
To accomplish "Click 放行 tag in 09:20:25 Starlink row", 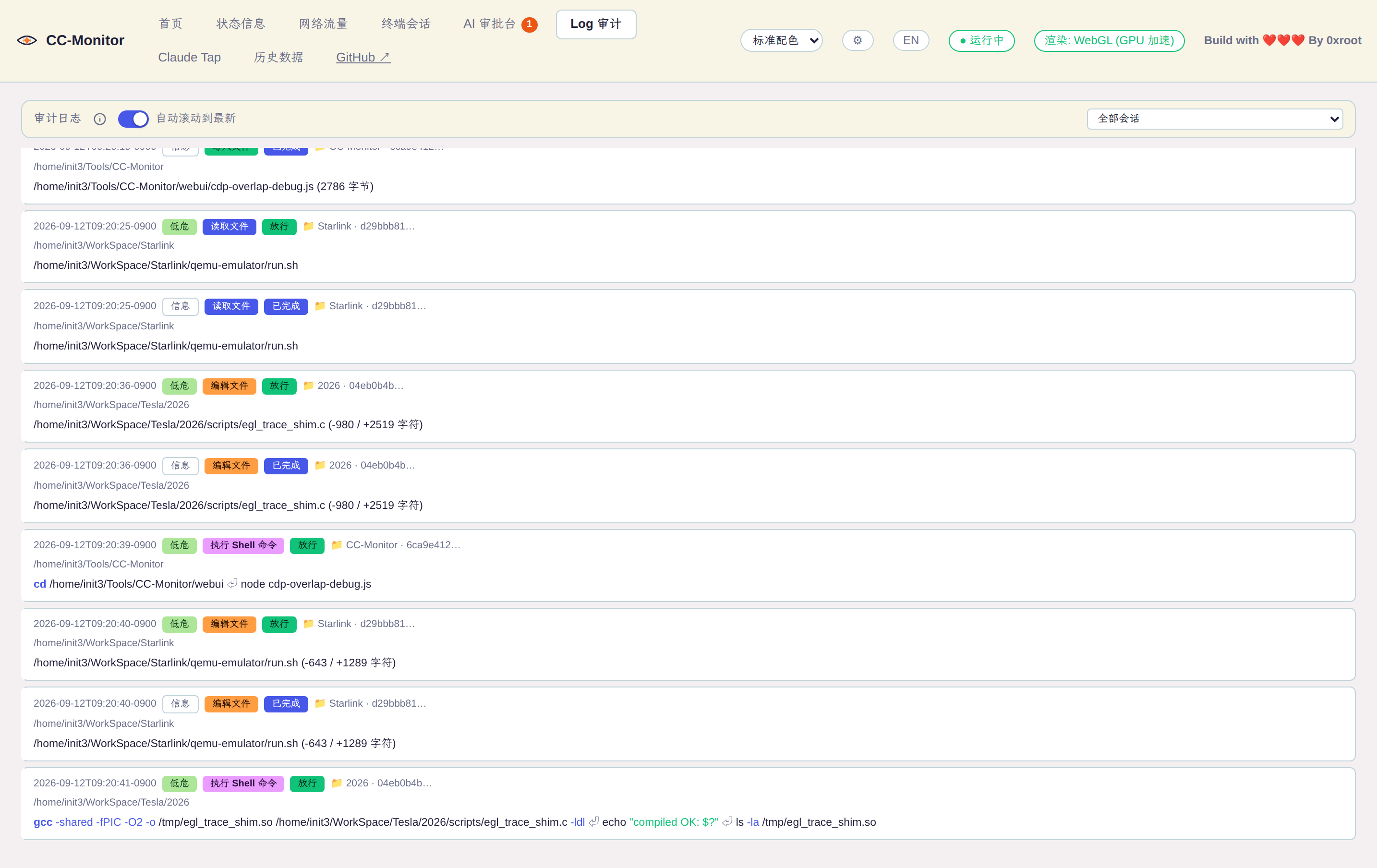I will coord(279,227).
